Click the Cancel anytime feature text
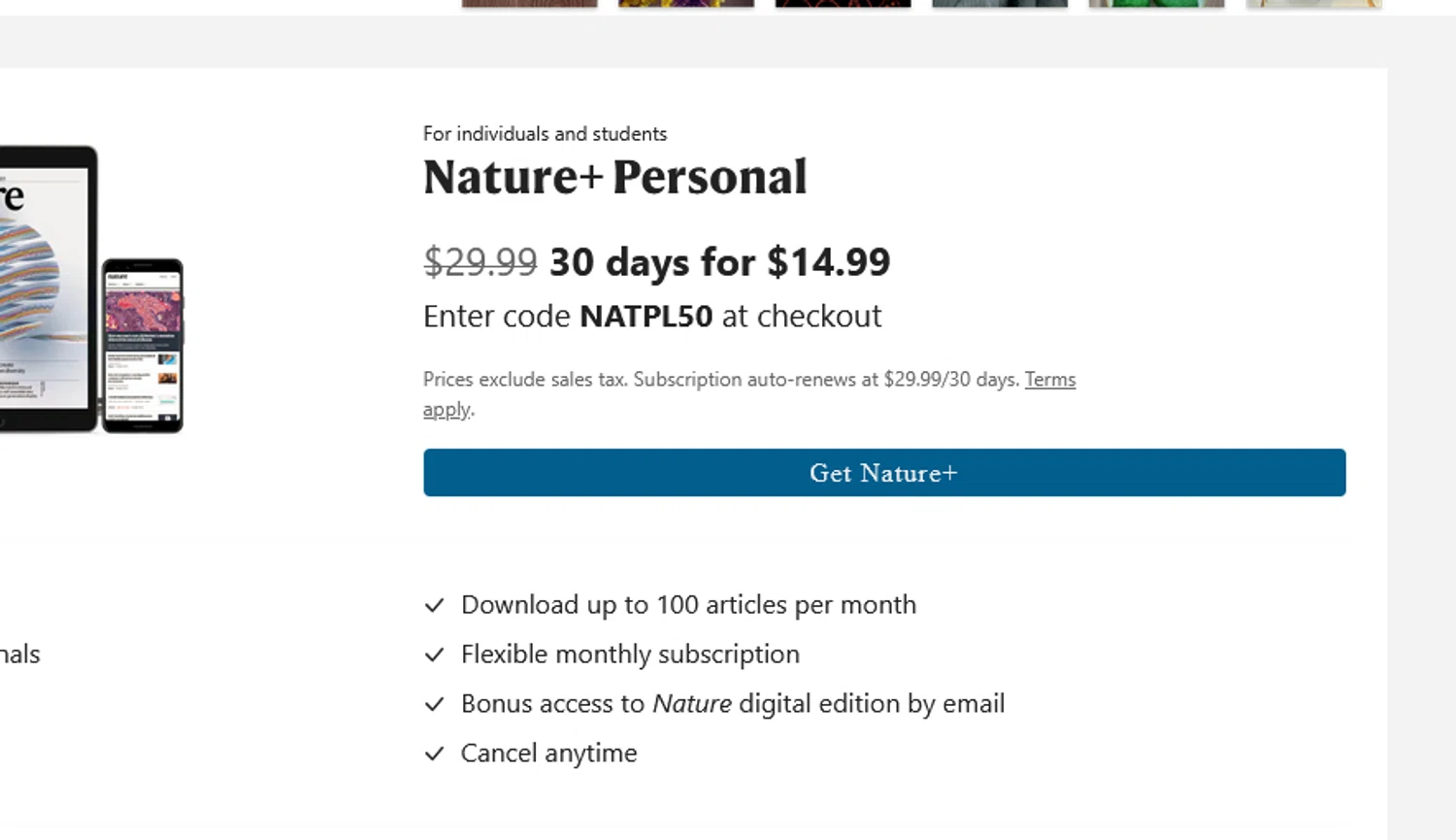Viewport: 1456px width, 840px height. (x=548, y=754)
